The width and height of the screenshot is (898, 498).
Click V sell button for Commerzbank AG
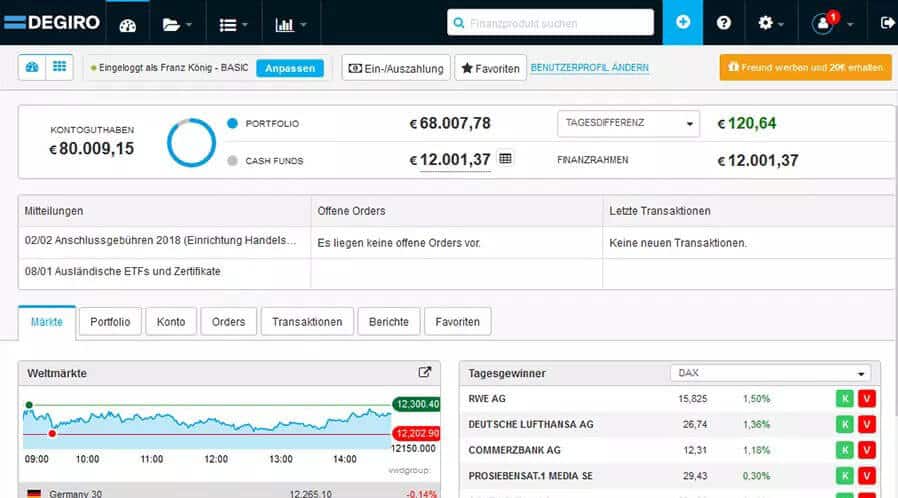pyautogui.click(x=867, y=450)
